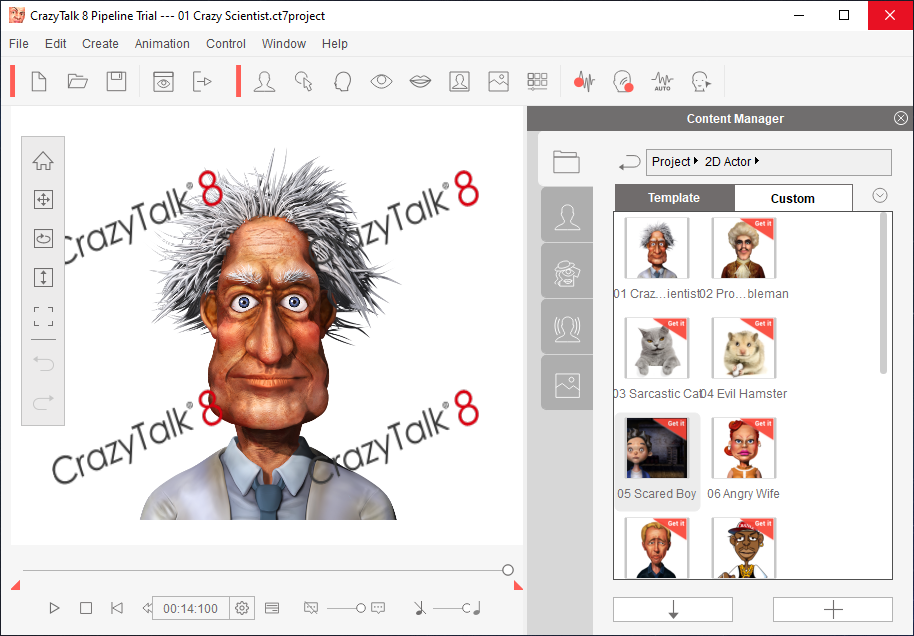This screenshot has width=914, height=636.
Task: Reset view with the Home icon
Action: click(x=43, y=161)
